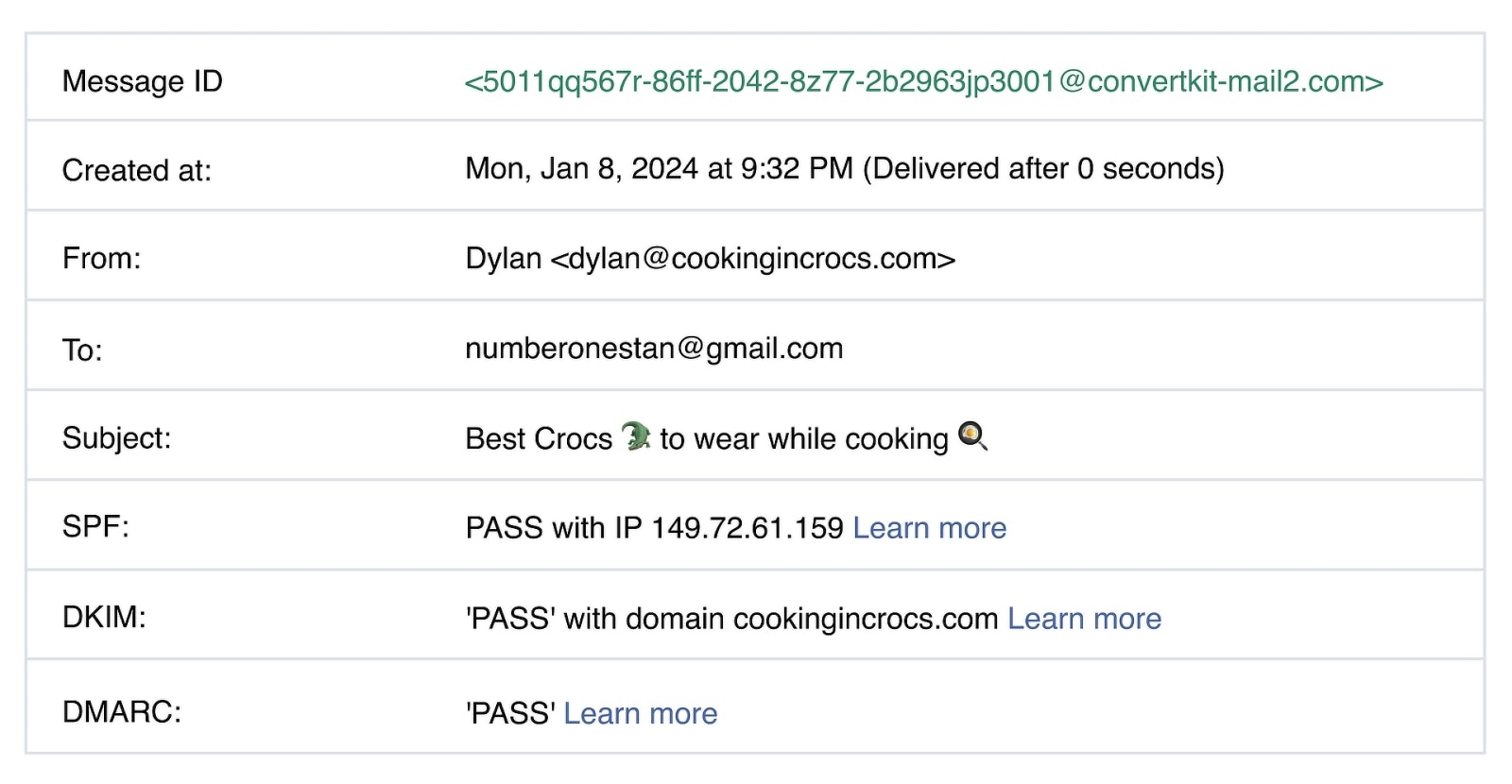
Task: Click the To: label
Action: (82, 350)
